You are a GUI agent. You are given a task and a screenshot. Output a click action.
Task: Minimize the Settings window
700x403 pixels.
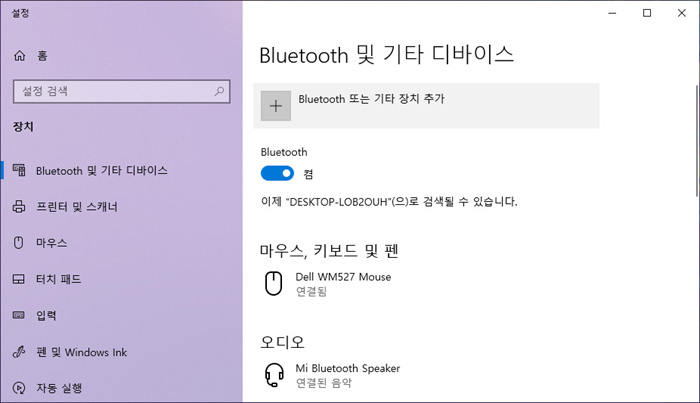pos(612,13)
